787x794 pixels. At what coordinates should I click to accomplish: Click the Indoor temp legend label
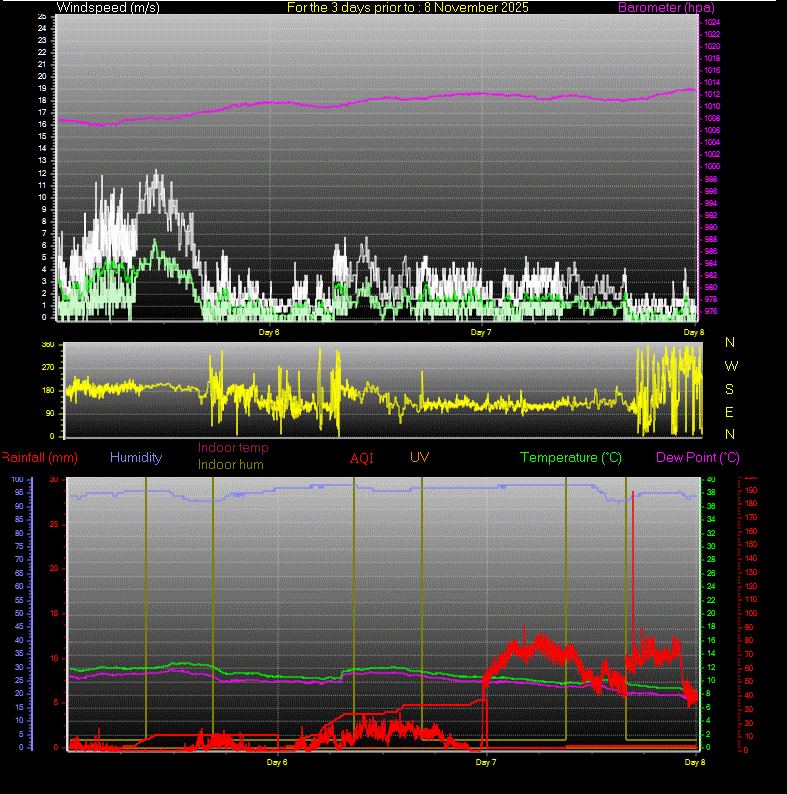(x=233, y=448)
